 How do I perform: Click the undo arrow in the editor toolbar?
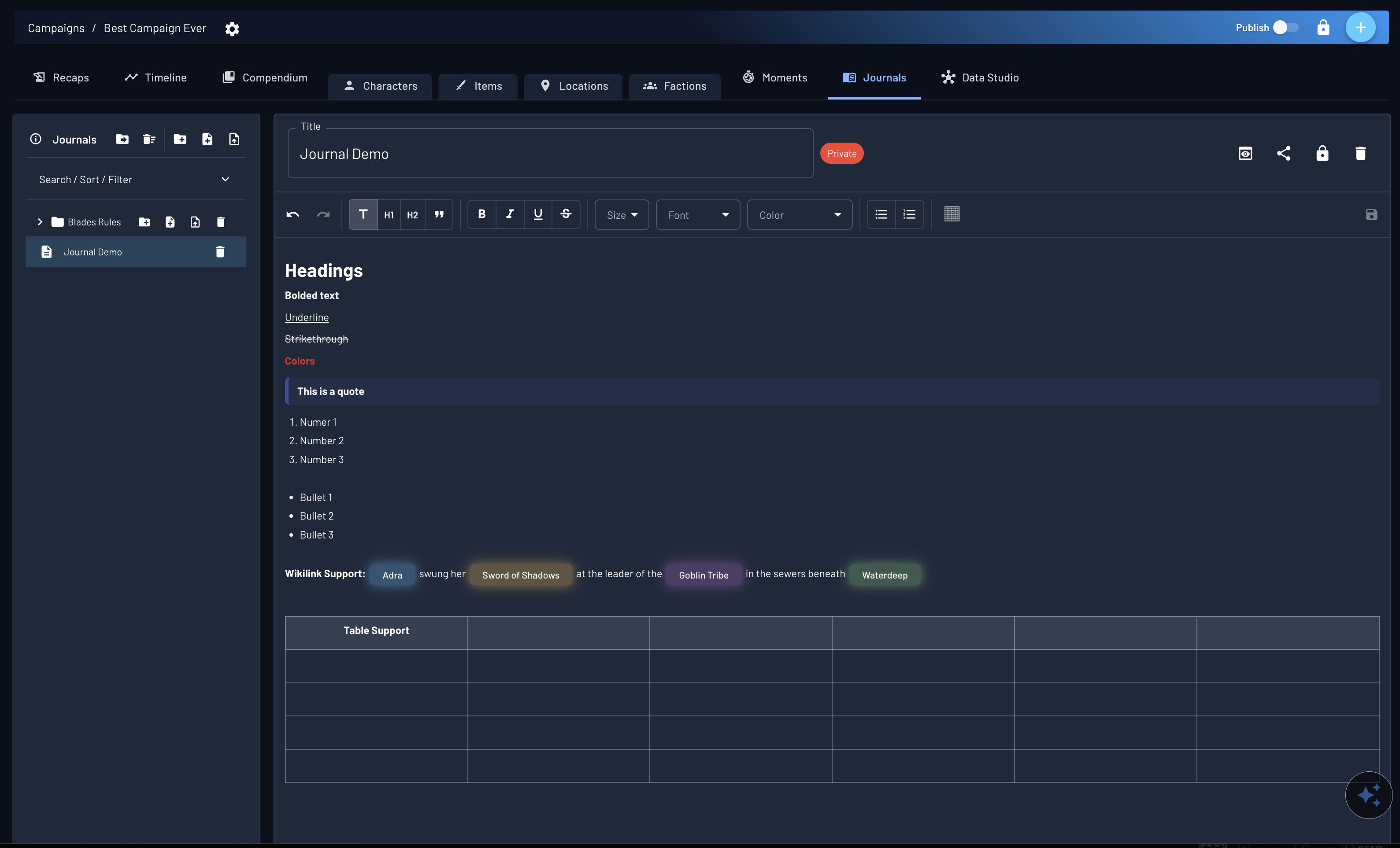click(x=292, y=215)
